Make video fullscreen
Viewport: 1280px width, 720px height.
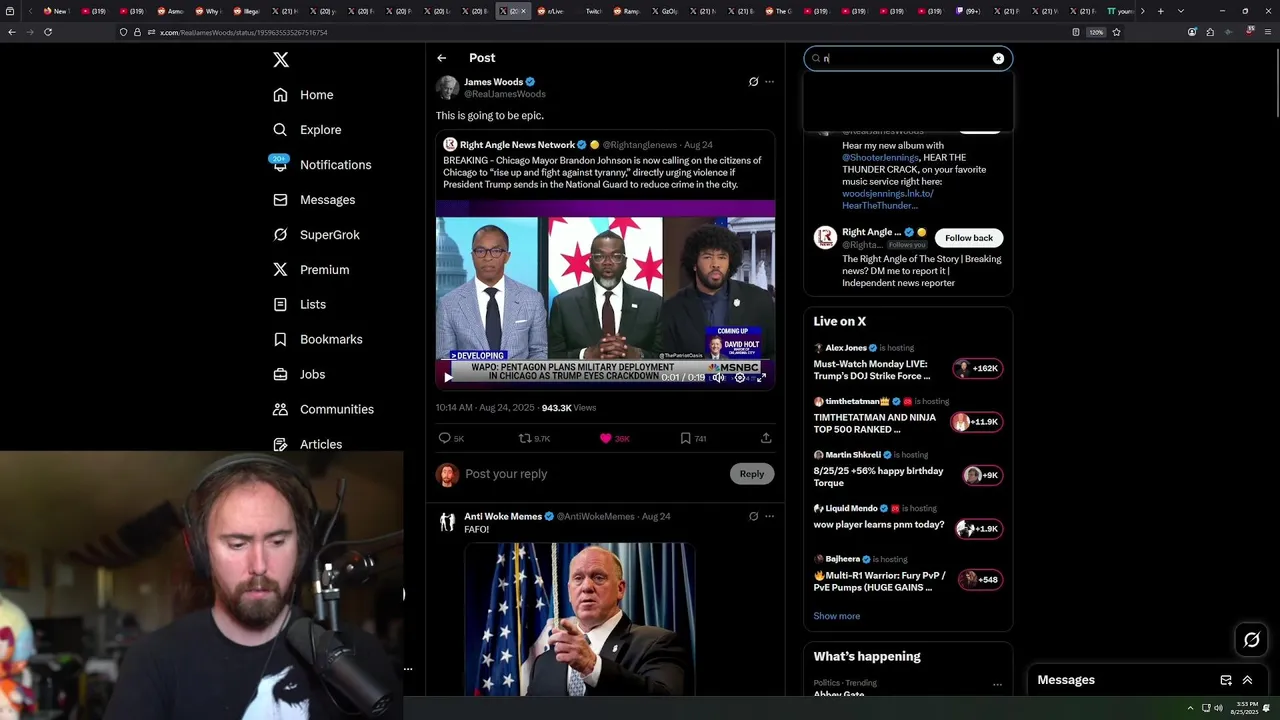(x=761, y=377)
